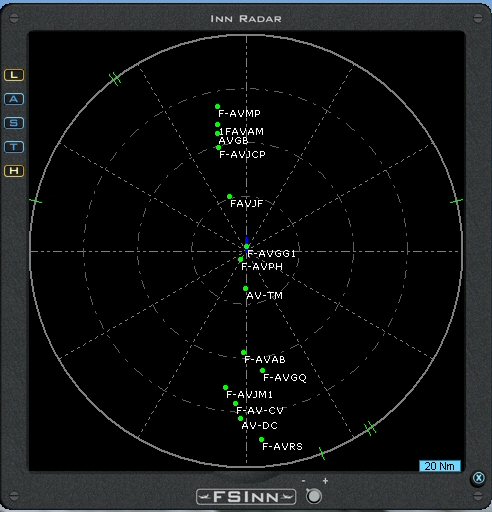492x512 pixels.
Task: Toggle the L button on left panel
Action: coord(14,75)
